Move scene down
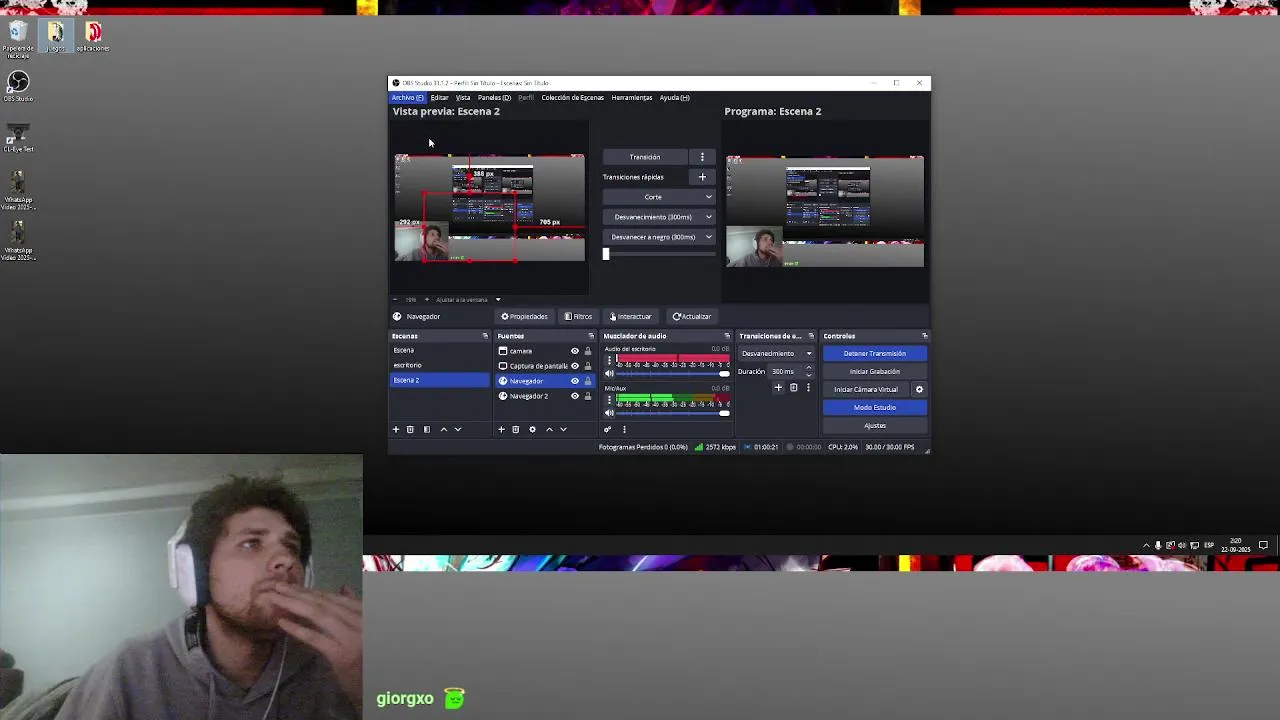The width and height of the screenshot is (1280, 720). pos(458,429)
